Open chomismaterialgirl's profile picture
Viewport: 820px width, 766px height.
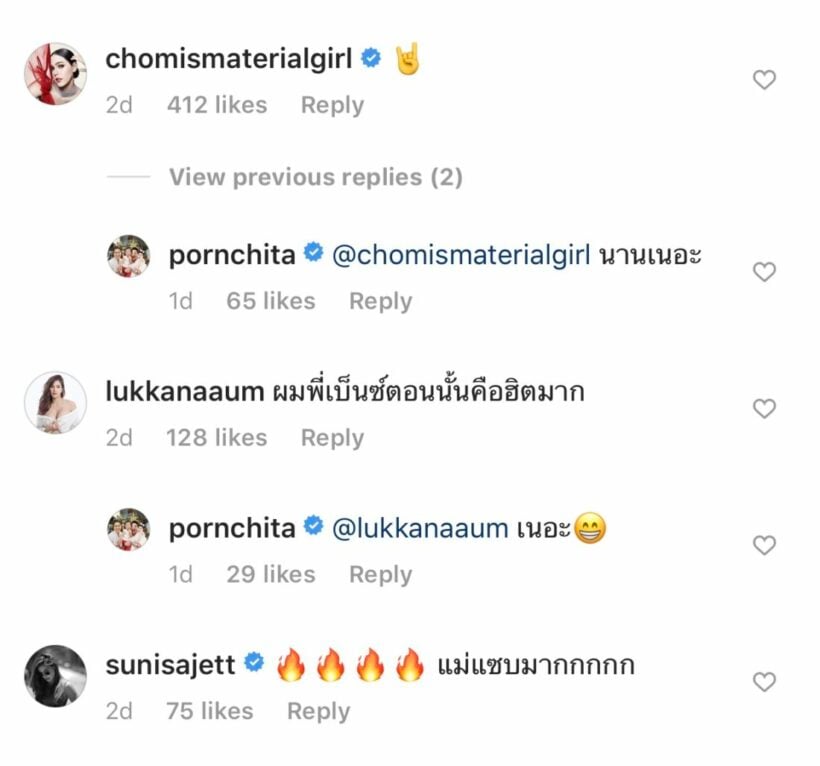(55, 73)
